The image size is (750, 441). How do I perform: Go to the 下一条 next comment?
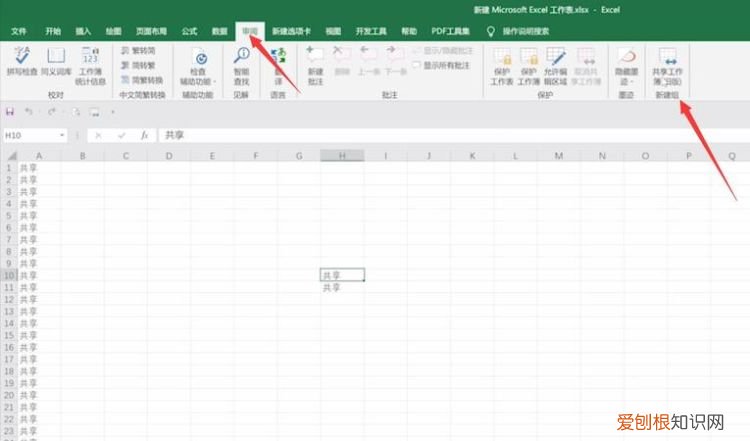pos(395,61)
